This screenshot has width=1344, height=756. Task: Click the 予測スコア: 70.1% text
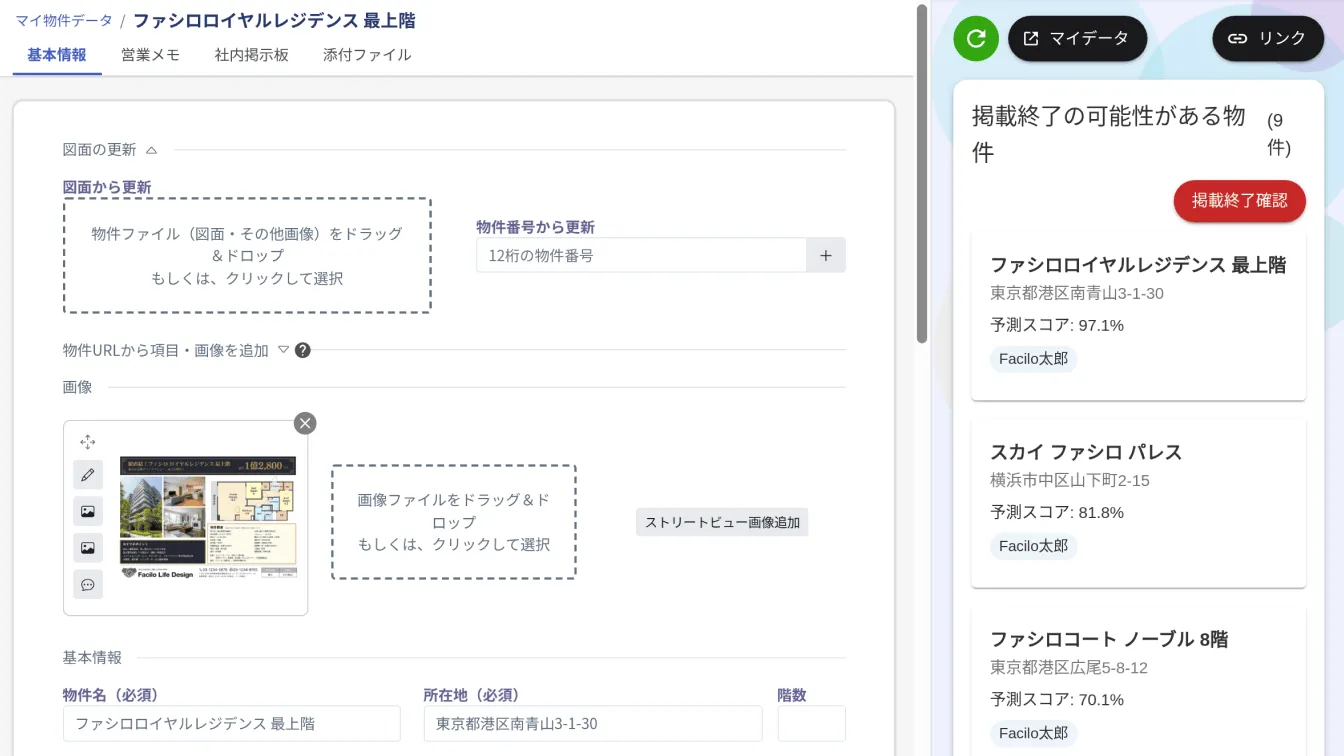tap(1057, 699)
